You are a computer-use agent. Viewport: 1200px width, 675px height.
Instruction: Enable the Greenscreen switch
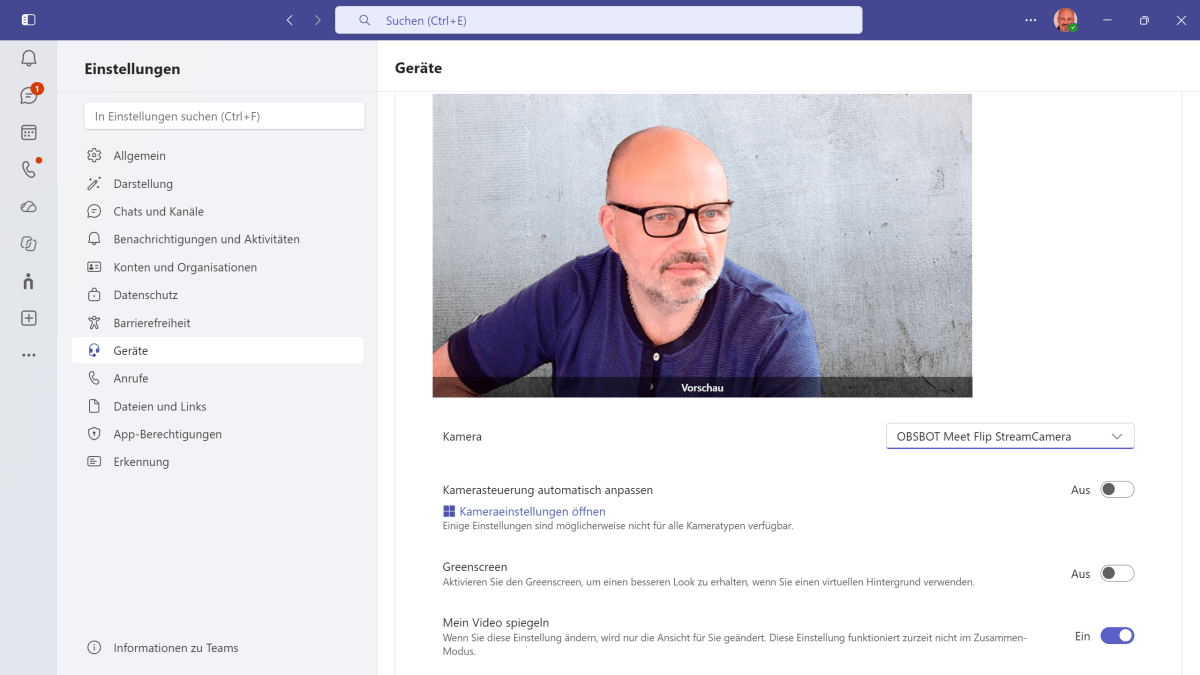coord(1117,574)
